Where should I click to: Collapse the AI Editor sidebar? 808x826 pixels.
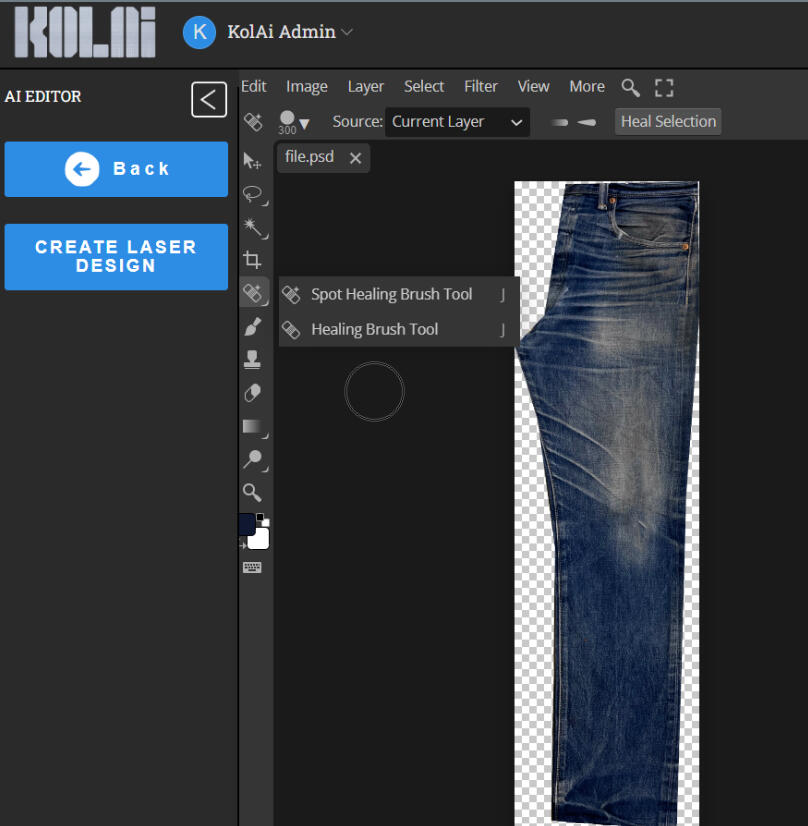[x=209, y=99]
